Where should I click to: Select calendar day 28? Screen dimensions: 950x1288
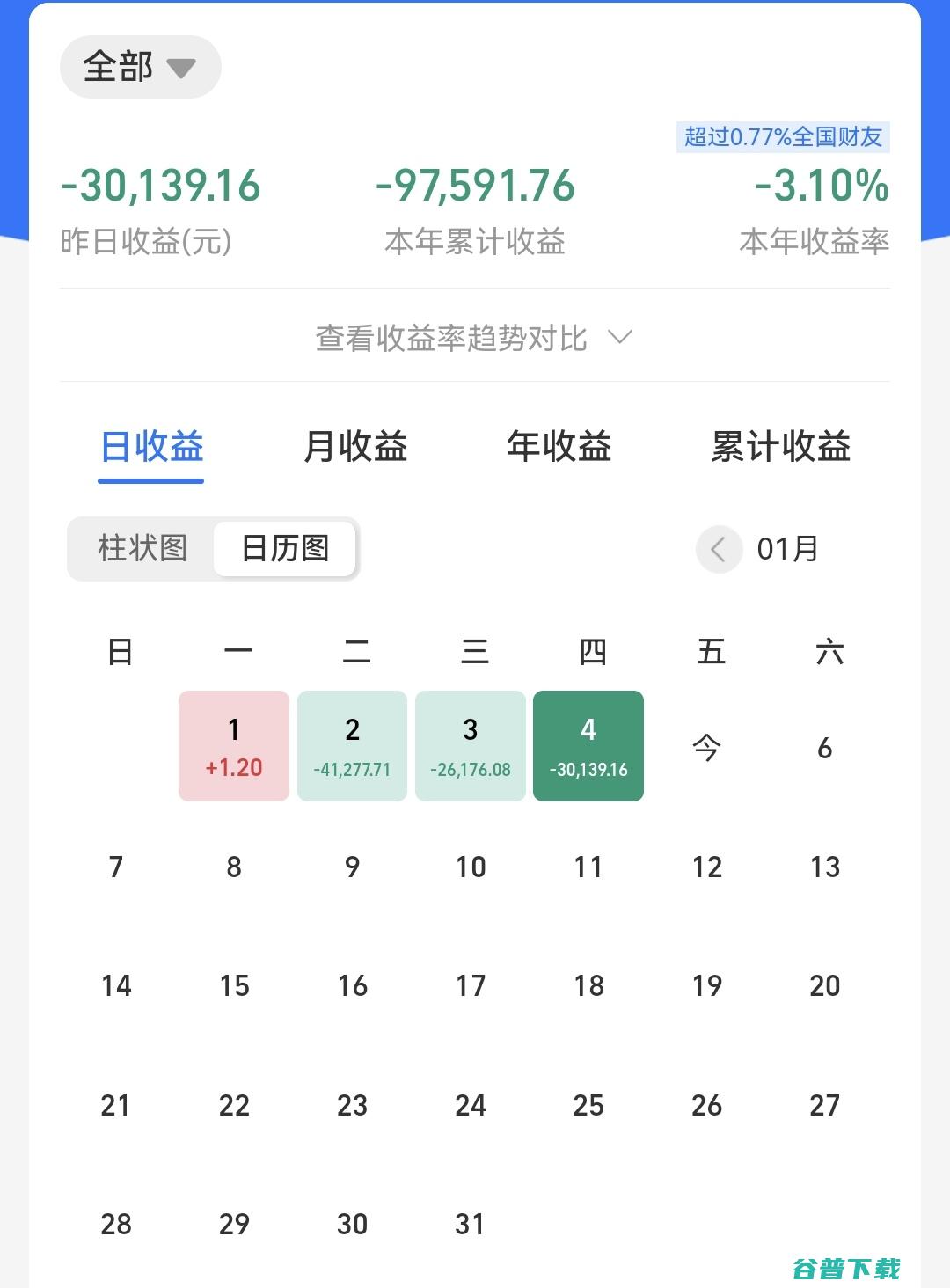(116, 1224)
